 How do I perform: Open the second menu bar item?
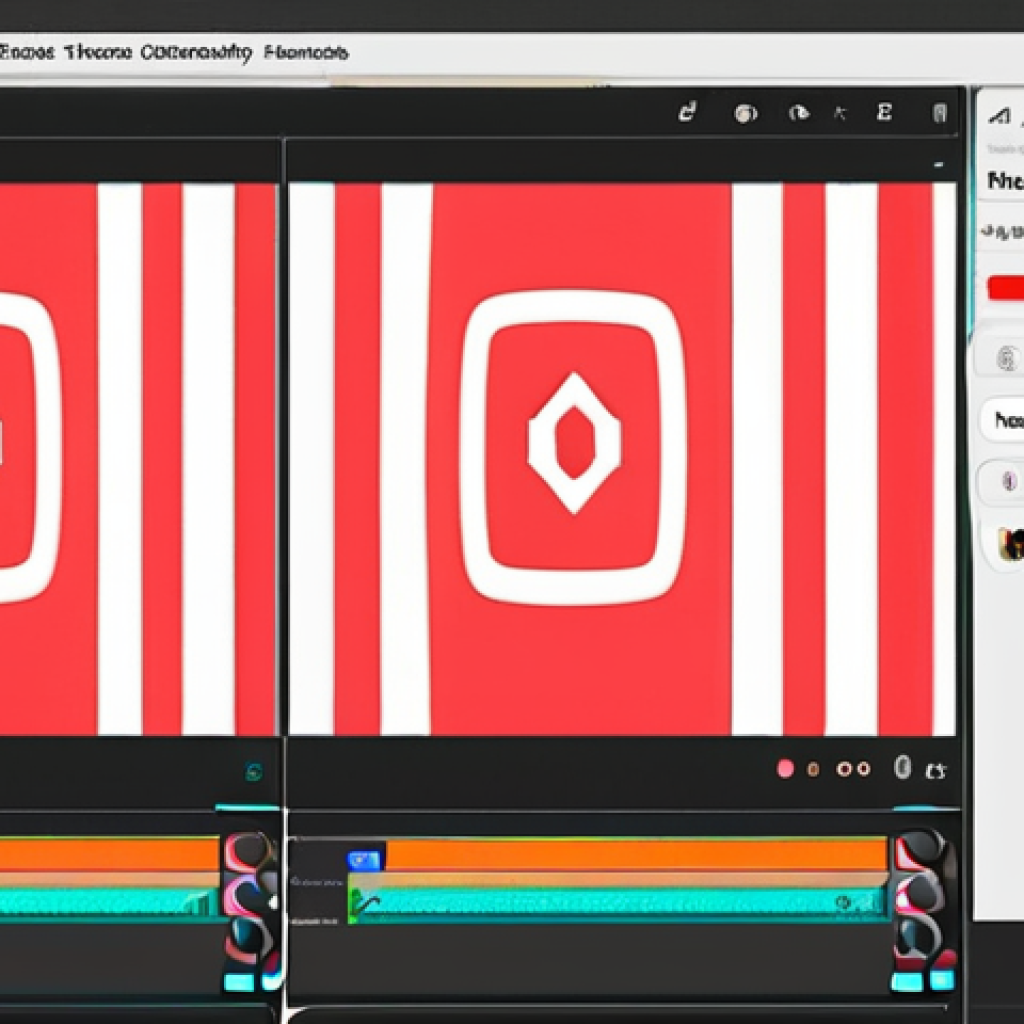coord(97,52)
